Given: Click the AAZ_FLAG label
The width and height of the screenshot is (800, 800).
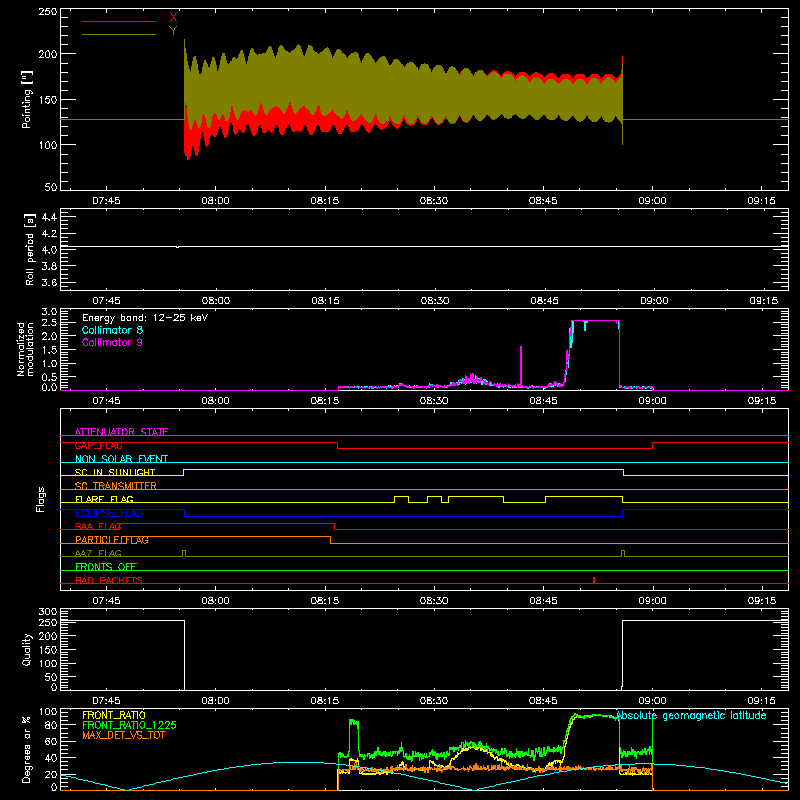Looking at the screenshot, I should click(x=98, y=554).
